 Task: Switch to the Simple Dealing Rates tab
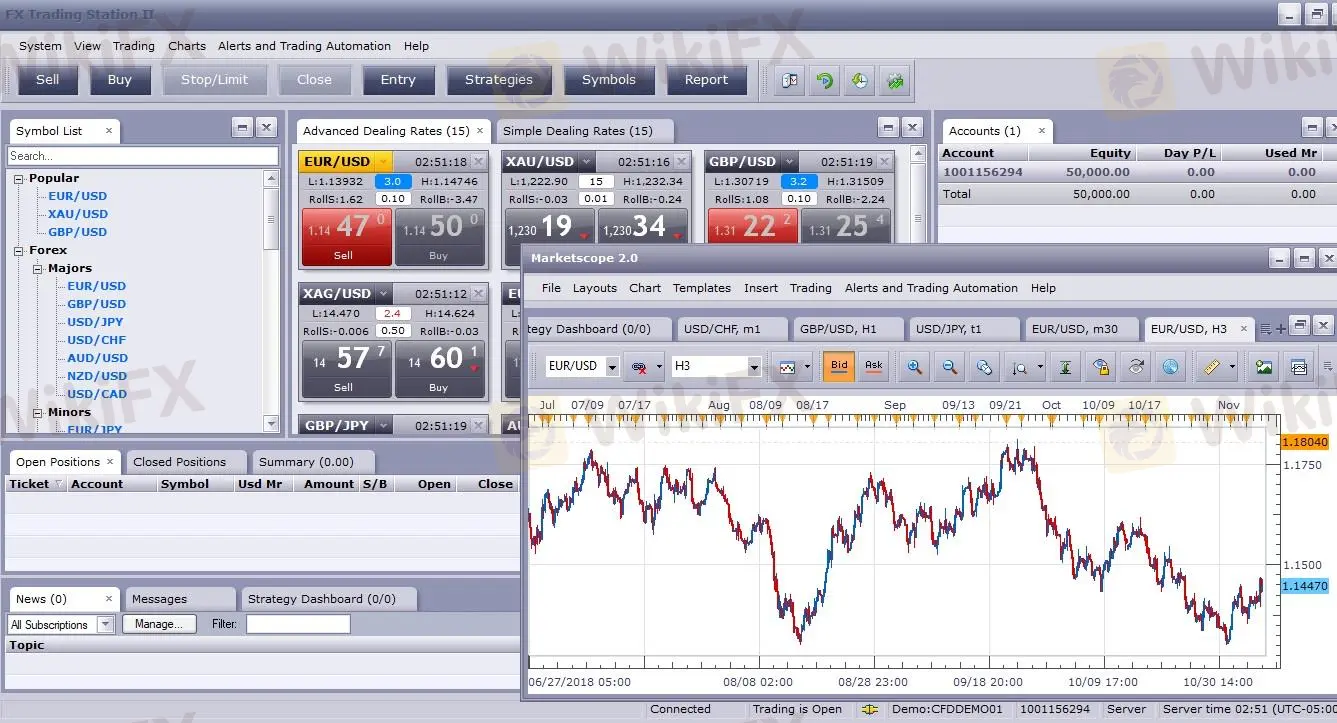[x=577, y=131]
